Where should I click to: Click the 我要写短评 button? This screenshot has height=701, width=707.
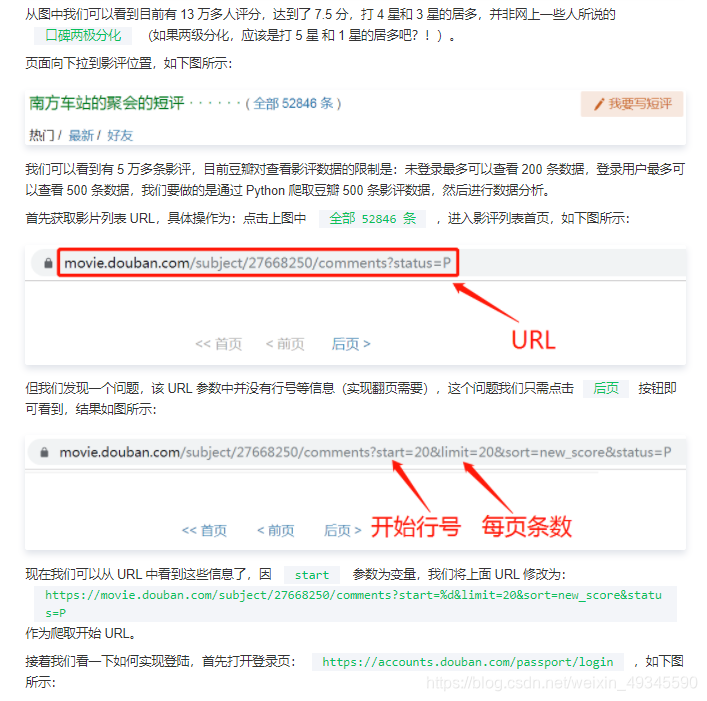632,104
